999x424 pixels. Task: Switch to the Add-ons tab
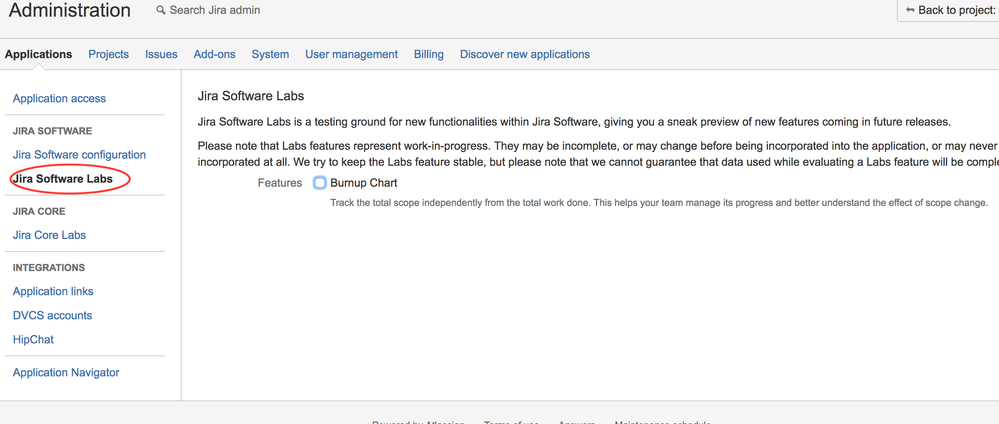pos(215,54)
